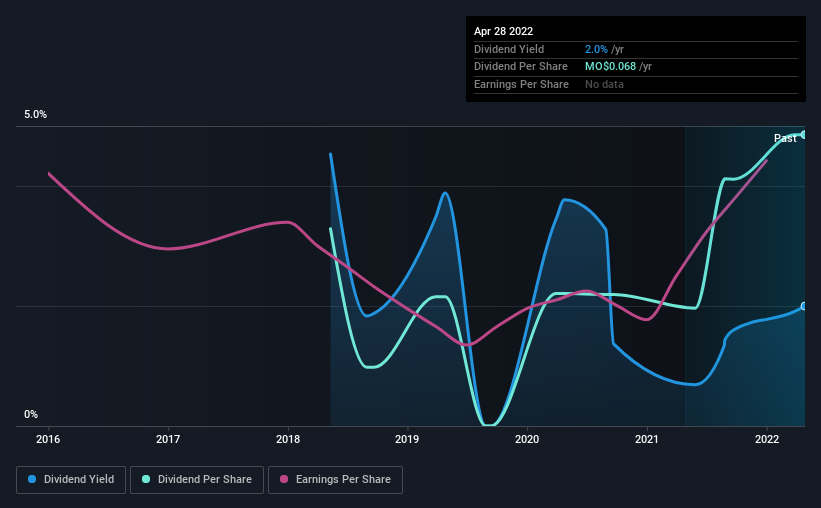
Task: Toggle the Dividend Per Share legend button
Action: (x=197, y=480)
